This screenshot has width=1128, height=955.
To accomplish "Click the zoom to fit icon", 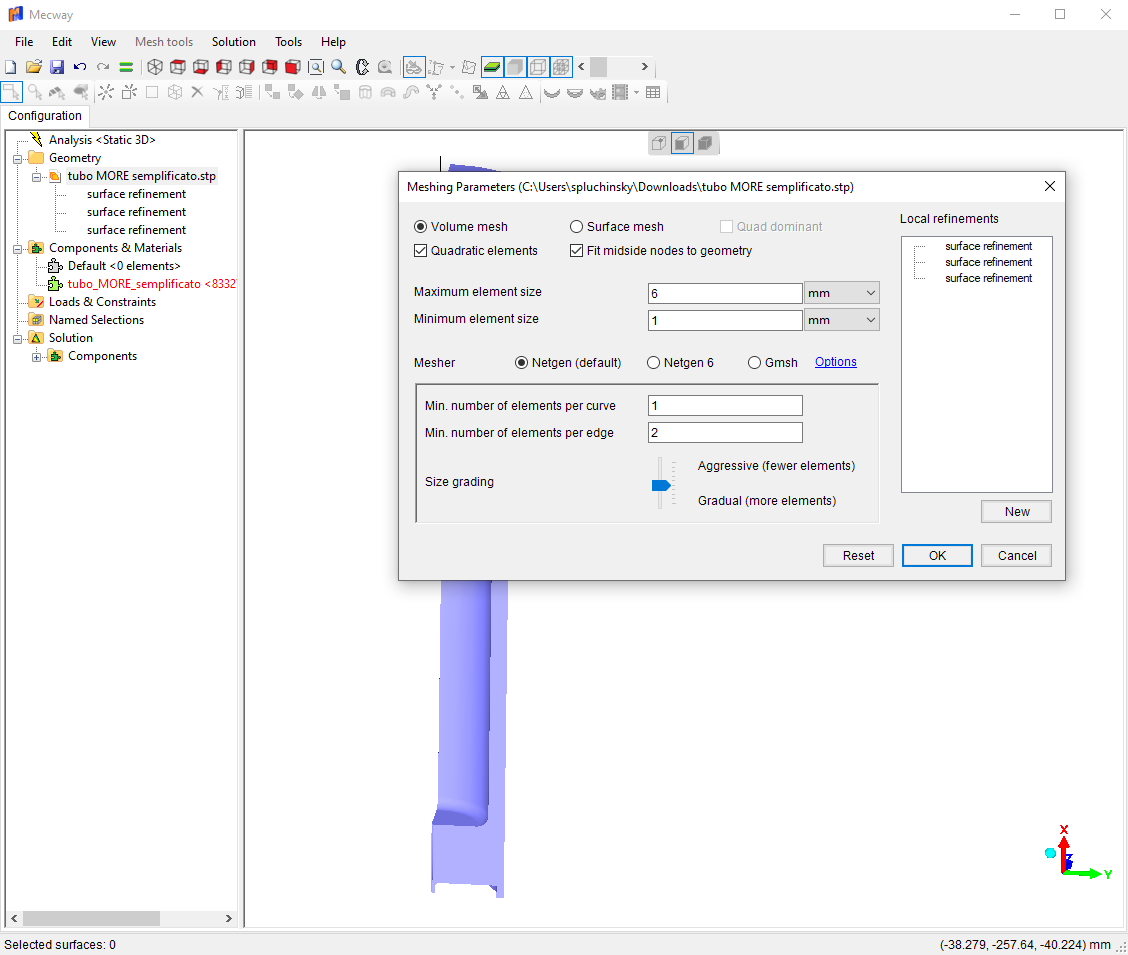I will click(316, 67).
